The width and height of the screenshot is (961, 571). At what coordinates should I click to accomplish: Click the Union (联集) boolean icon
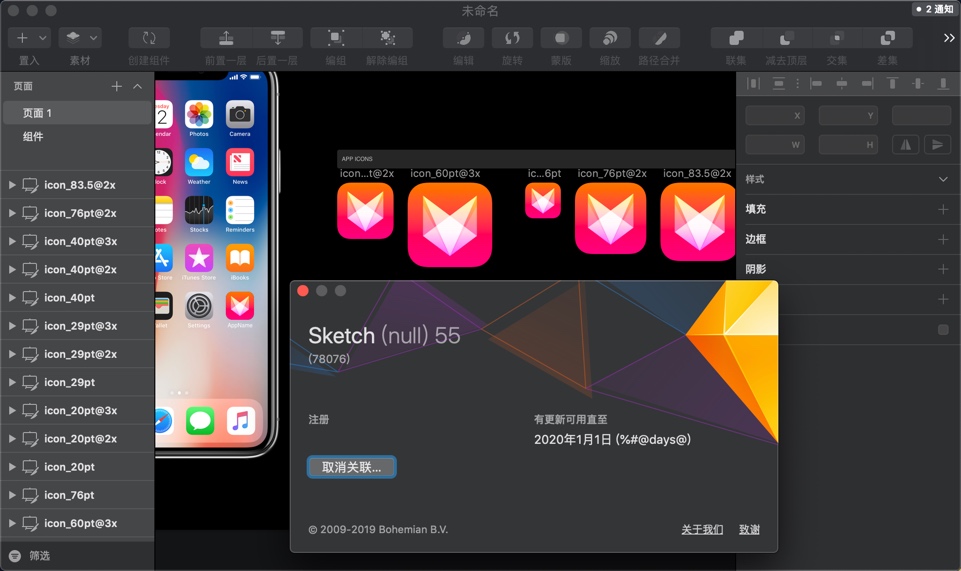(736, 38)
